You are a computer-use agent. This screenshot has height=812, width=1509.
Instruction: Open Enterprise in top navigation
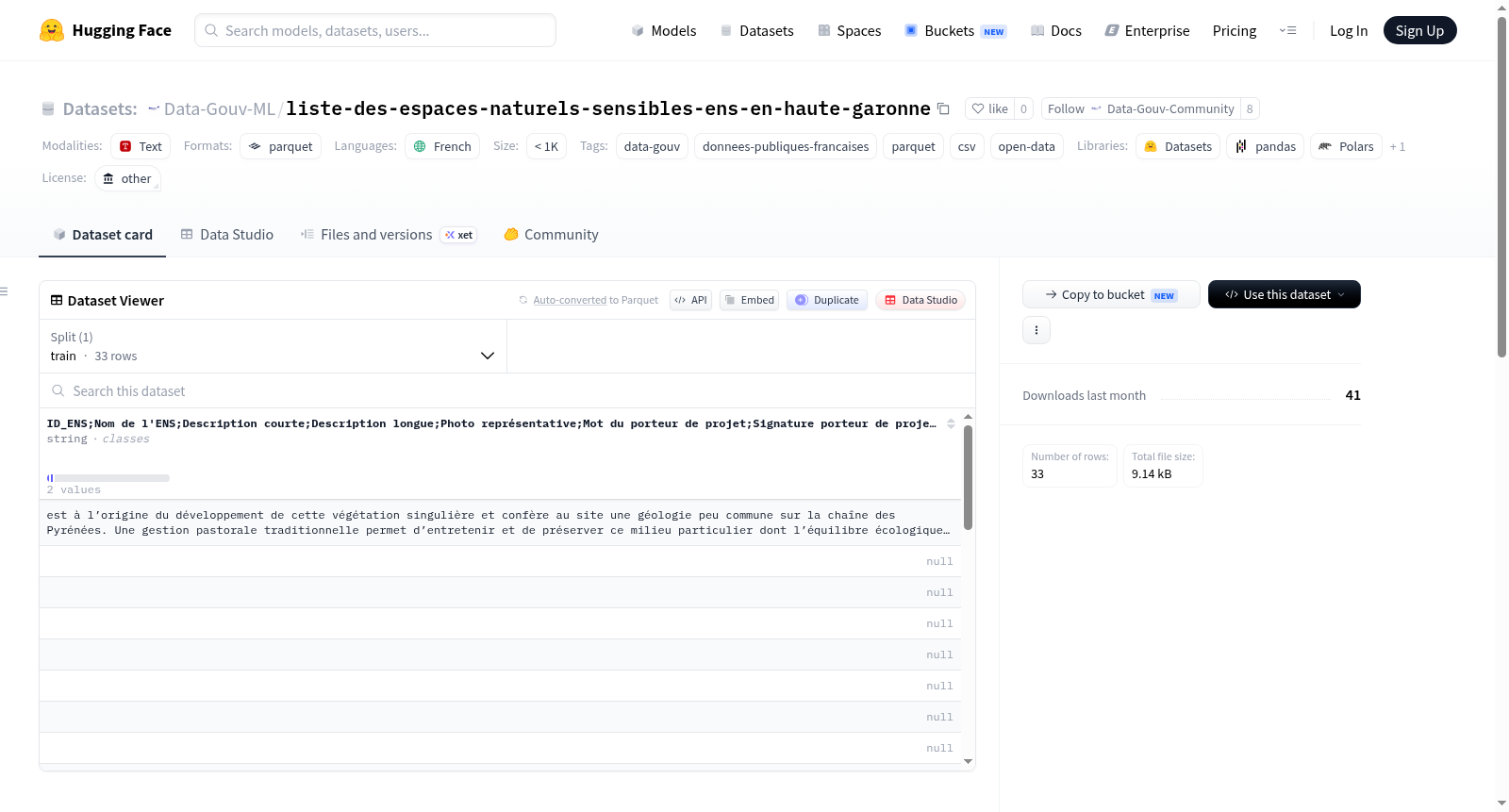pyautogui.click(x=1148, y=30)
